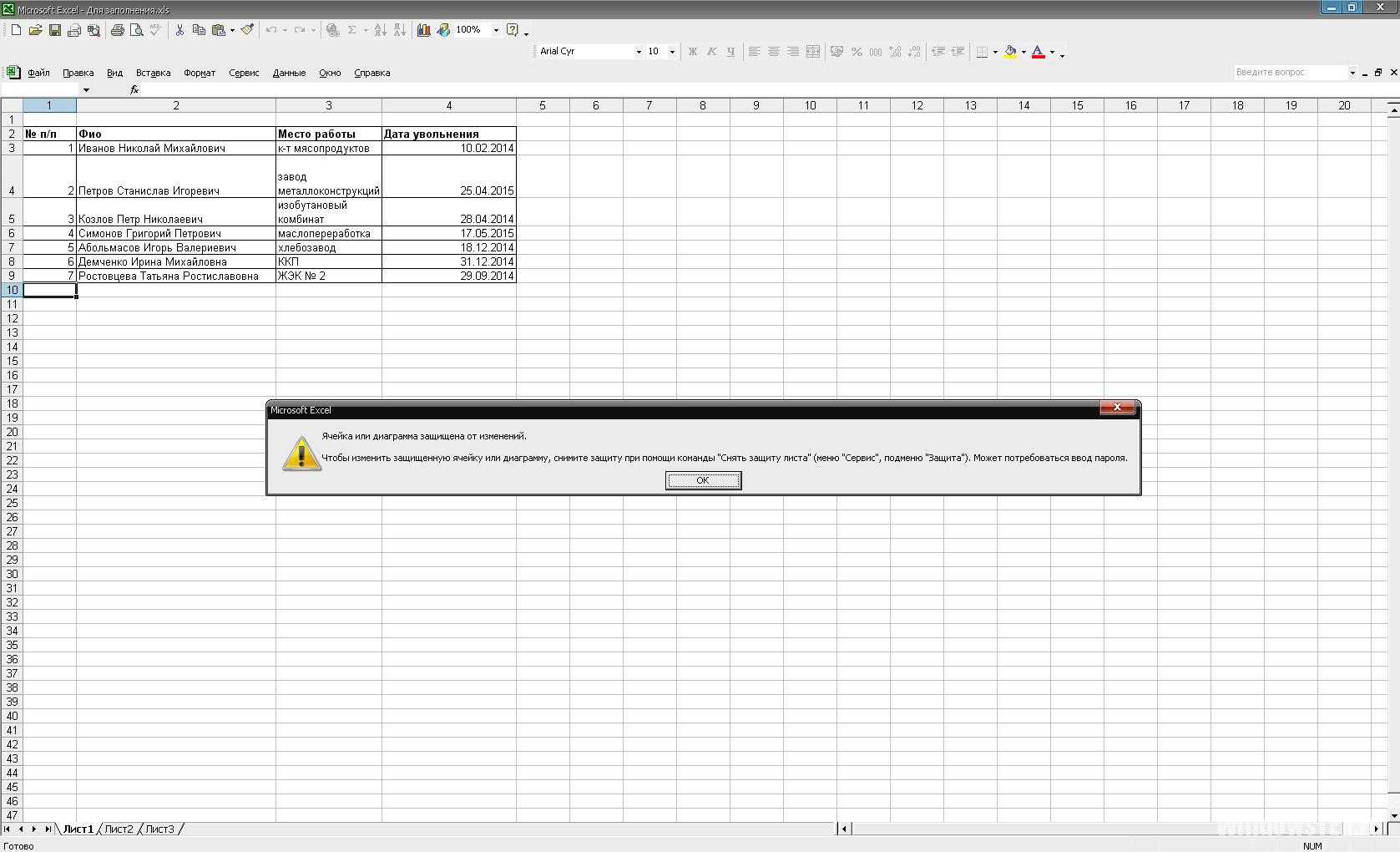Screen dimensions: 1400x852
Task: Click the Merge and Center icon
Action: pyautogui.click(x=812, y=52)
